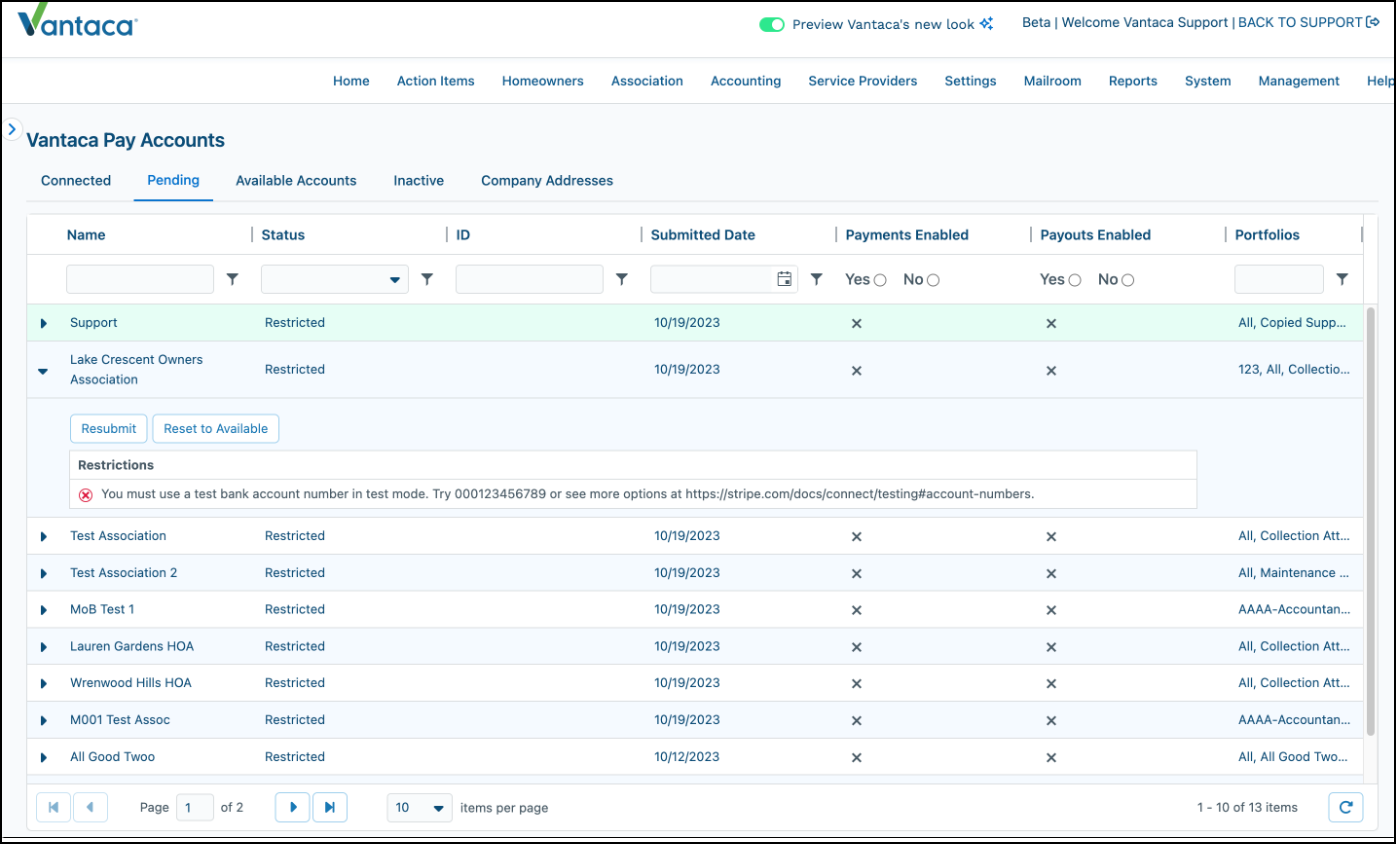Expand the All Good Twoo row
This screenshot has height=844, width=1396.
43,757
